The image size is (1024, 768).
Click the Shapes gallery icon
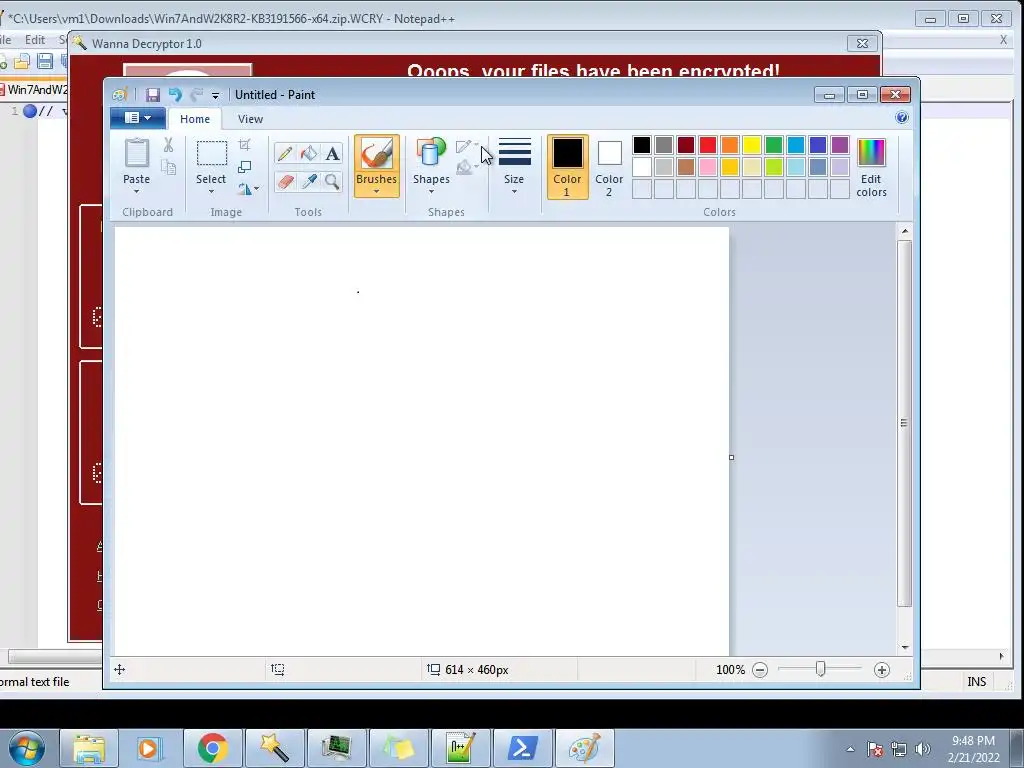pos(431,153)
